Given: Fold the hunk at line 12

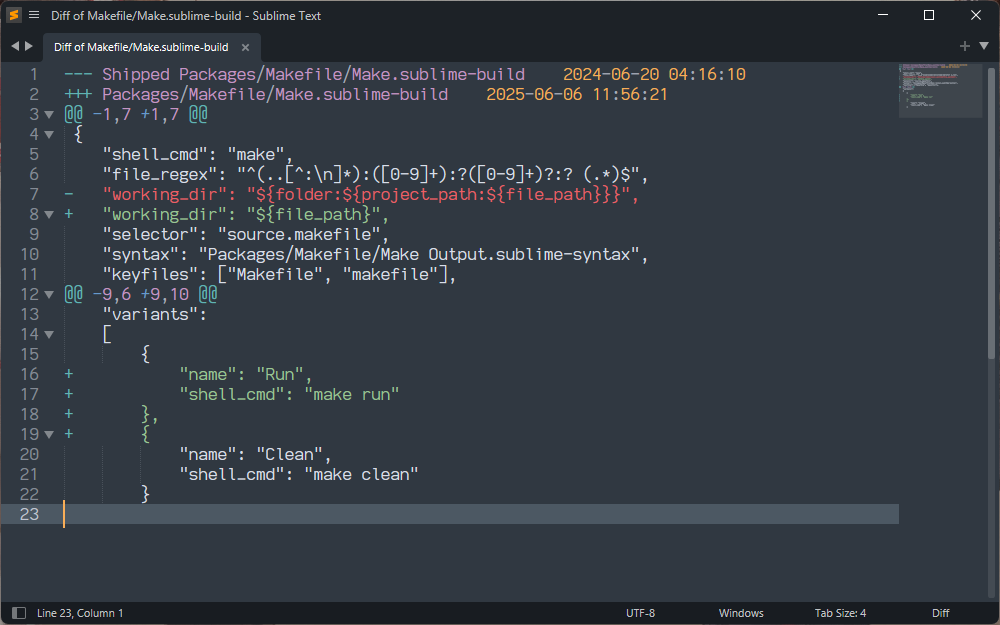Looking at the screenshot, I should pyautogui.click(x=49, y=295).
